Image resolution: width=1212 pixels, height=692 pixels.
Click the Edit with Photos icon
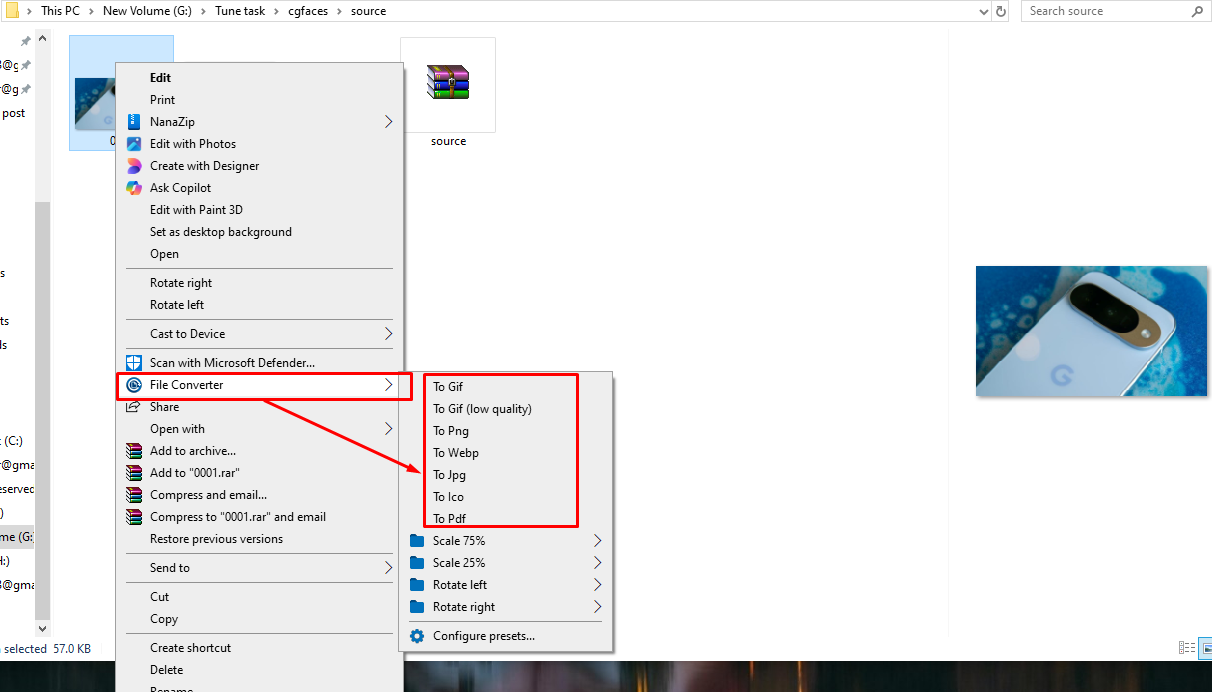(134, 143)
